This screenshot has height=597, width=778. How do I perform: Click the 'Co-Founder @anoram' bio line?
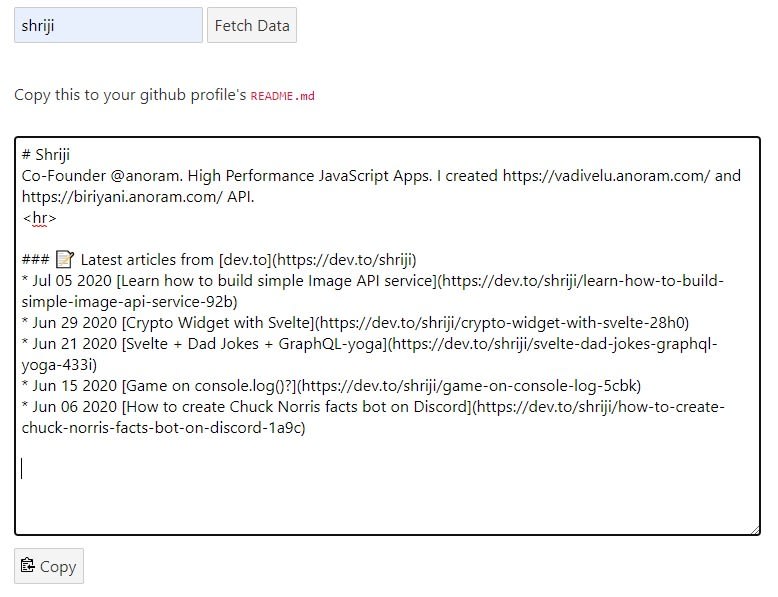coord(381,176)
